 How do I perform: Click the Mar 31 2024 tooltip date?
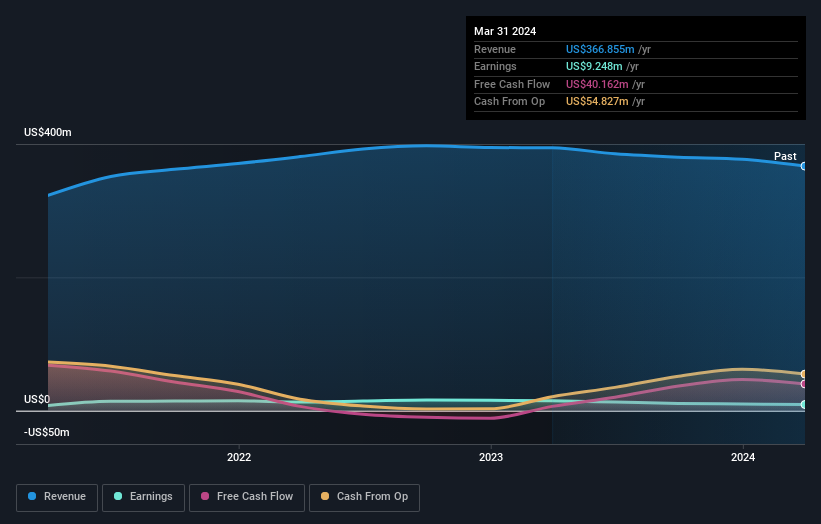click(x=505, y=31)
